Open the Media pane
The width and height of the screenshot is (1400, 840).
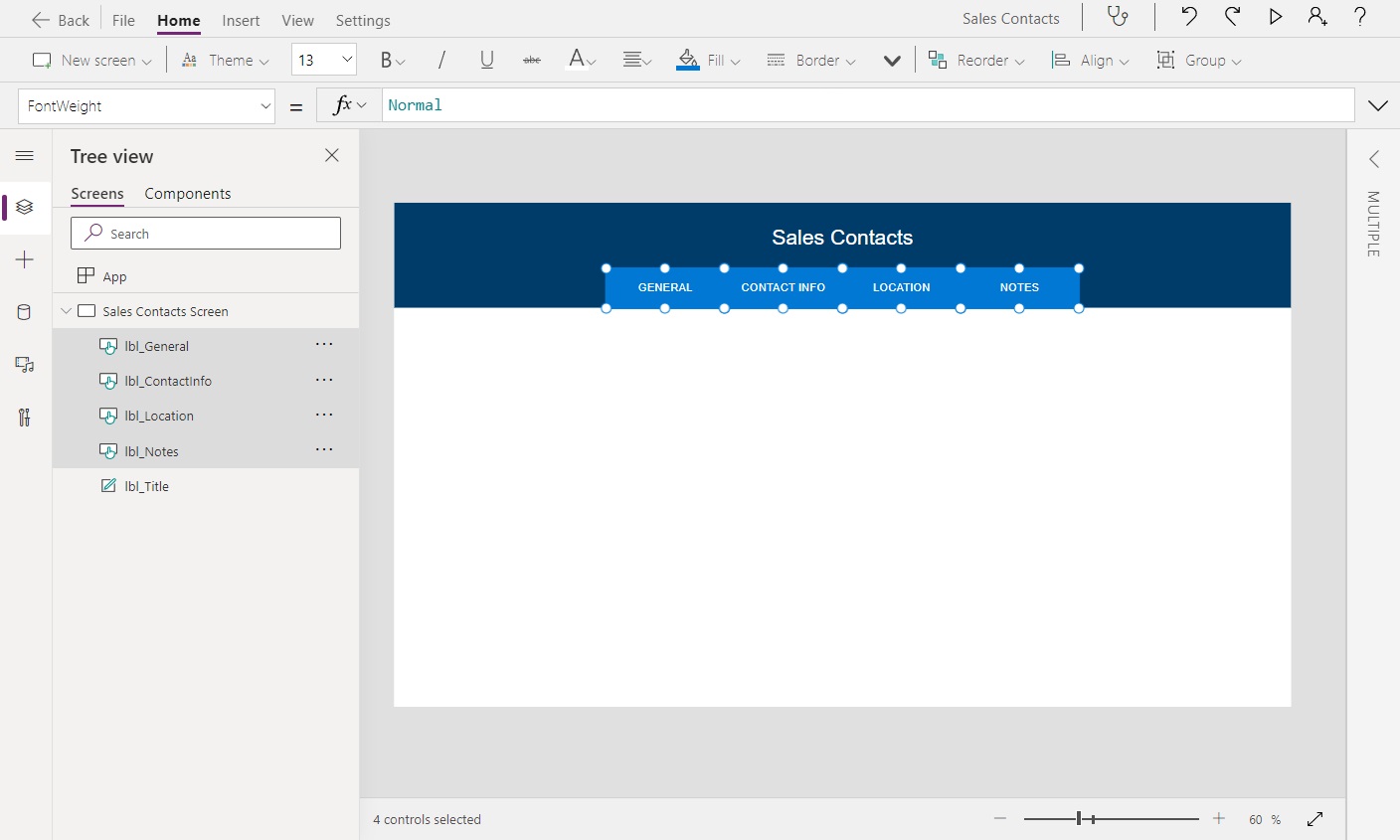click(x=25, y=365)
